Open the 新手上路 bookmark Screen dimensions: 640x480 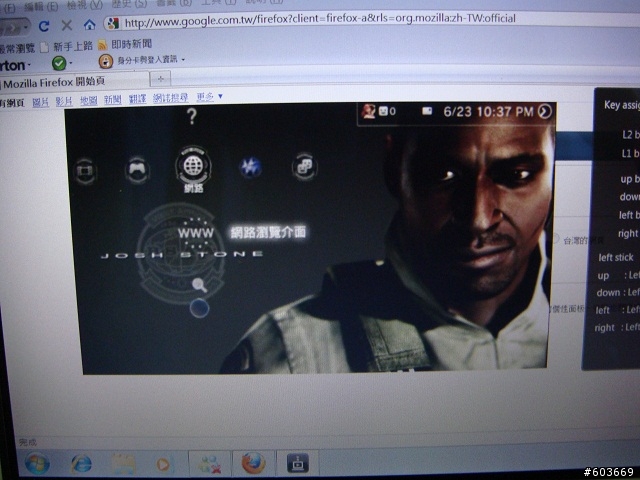click(x=67, y=47)
